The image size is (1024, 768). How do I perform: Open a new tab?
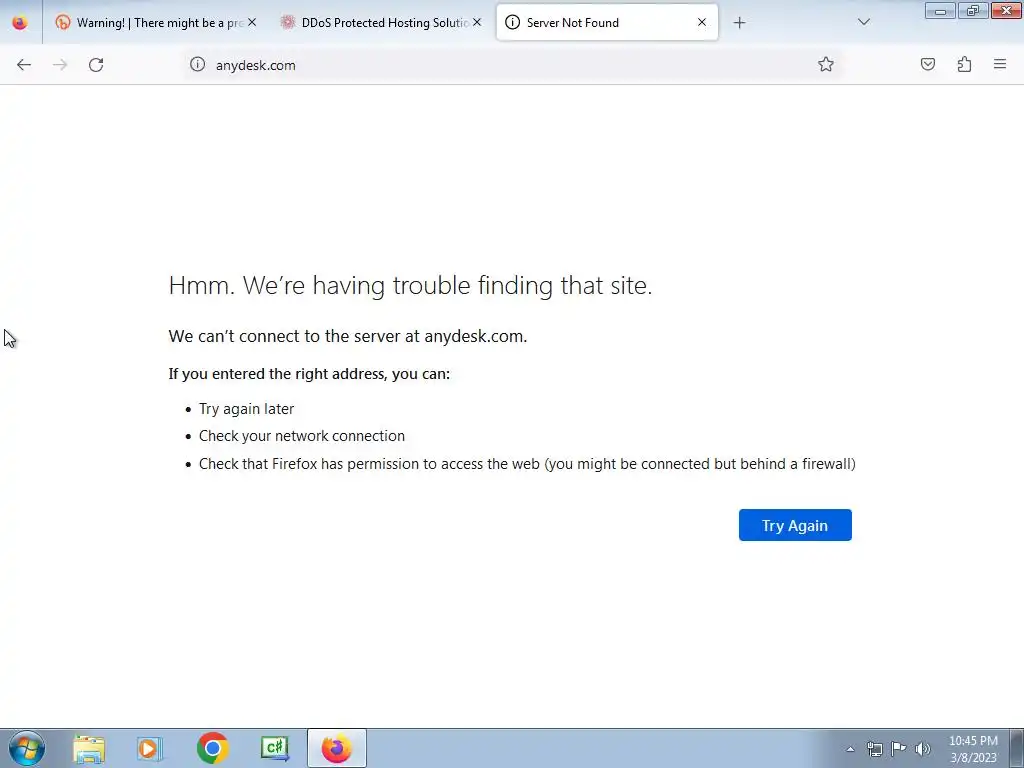[x=739, y=23]
